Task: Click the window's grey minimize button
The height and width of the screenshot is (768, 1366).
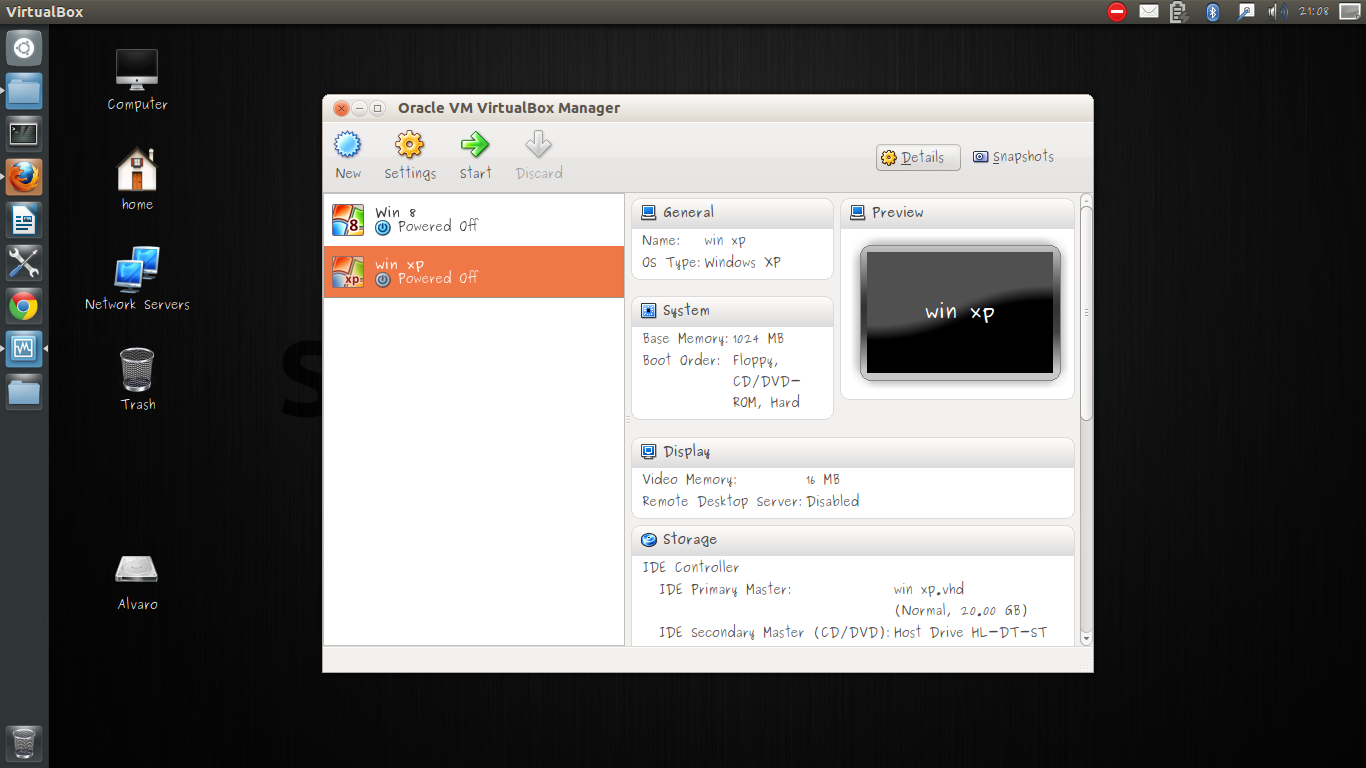Action: pos(359,108)
